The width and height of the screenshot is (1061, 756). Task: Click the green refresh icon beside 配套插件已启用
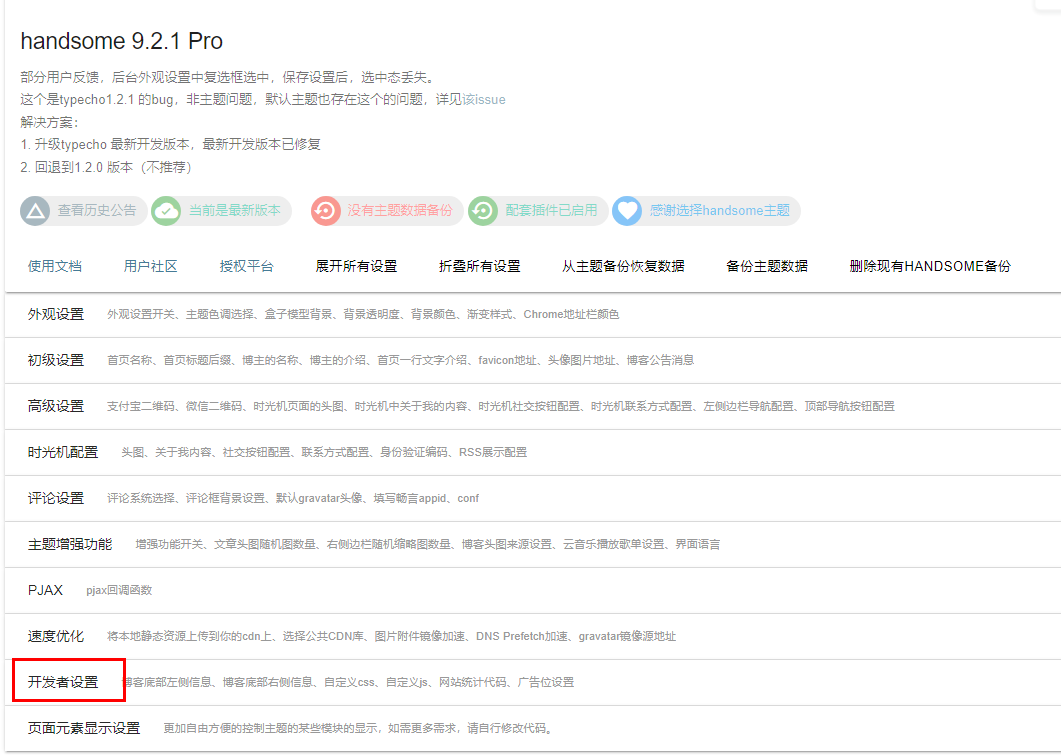(483, 211)
